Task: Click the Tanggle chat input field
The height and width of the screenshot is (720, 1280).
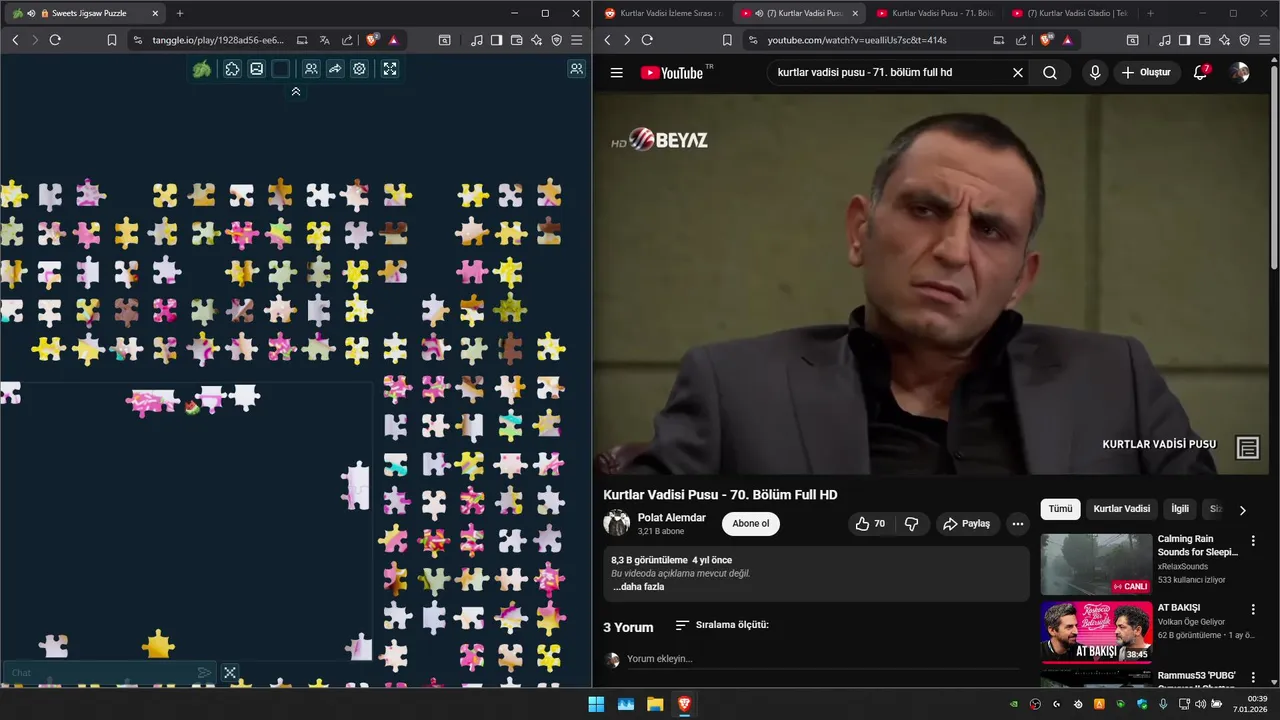Action: (100, 673)
